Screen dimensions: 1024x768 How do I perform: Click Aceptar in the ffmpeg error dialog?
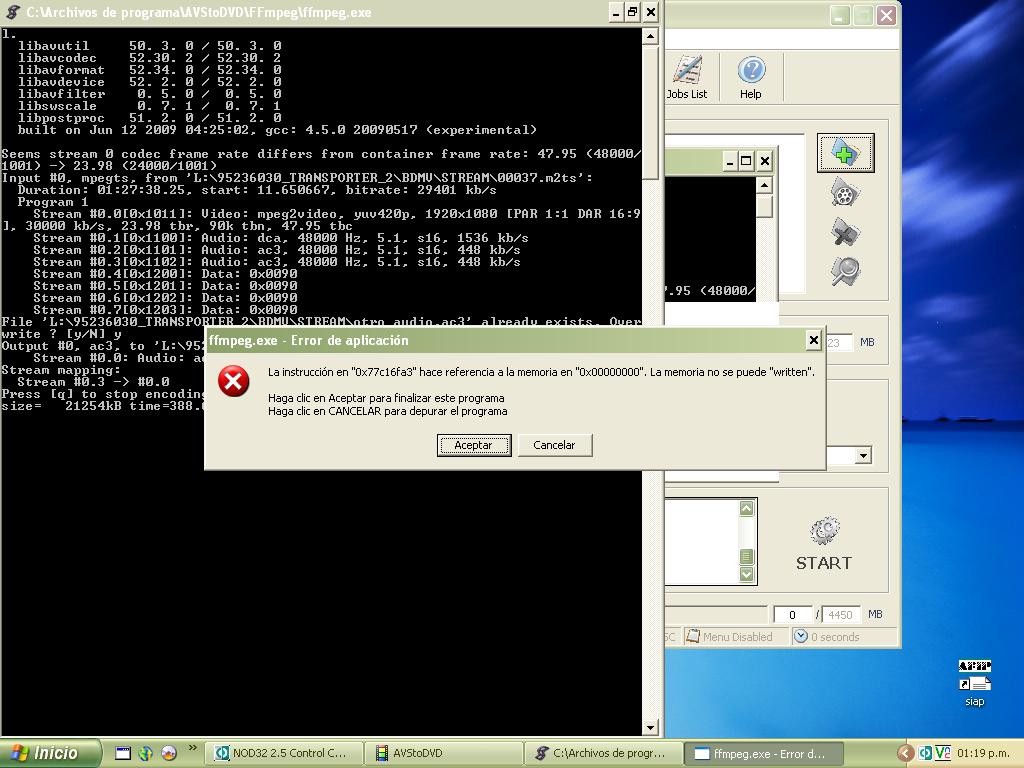coord(473,445)
